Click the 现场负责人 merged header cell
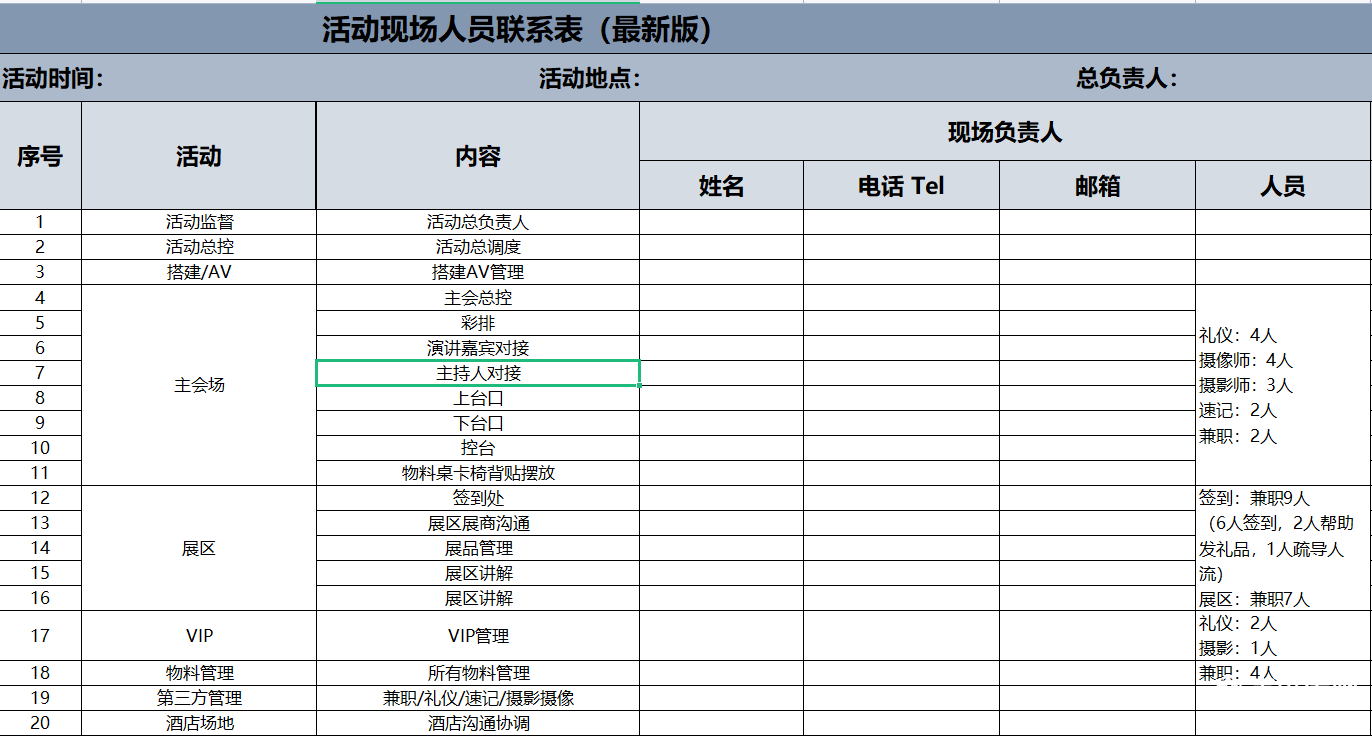Image resolution: width=1372 pixels, height=736 pixels. point(1005,132)
